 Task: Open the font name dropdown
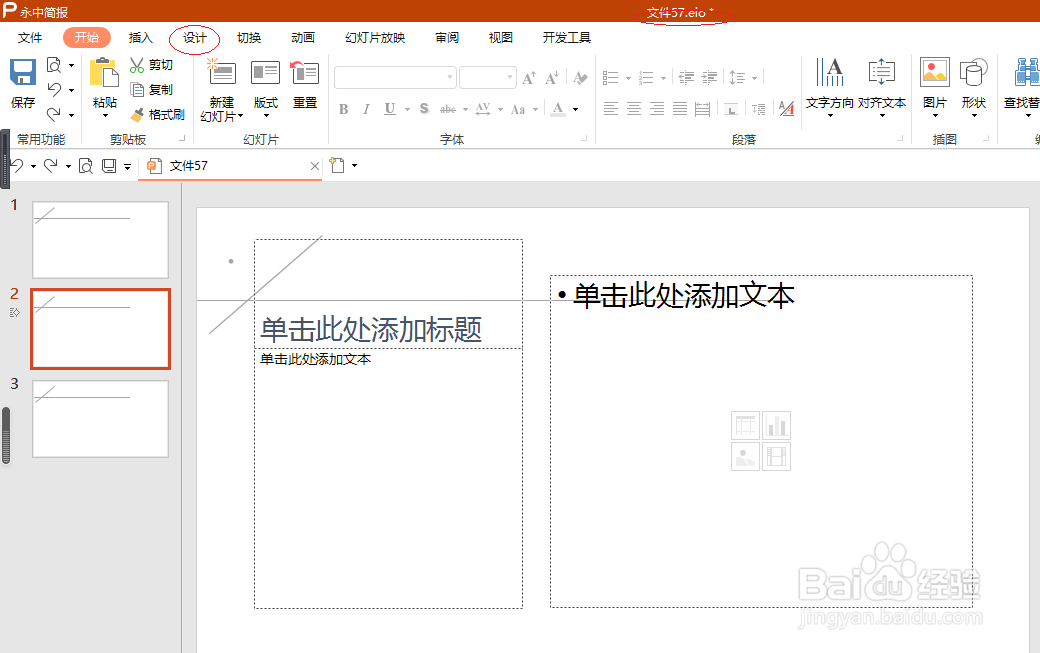coord(448,77)
